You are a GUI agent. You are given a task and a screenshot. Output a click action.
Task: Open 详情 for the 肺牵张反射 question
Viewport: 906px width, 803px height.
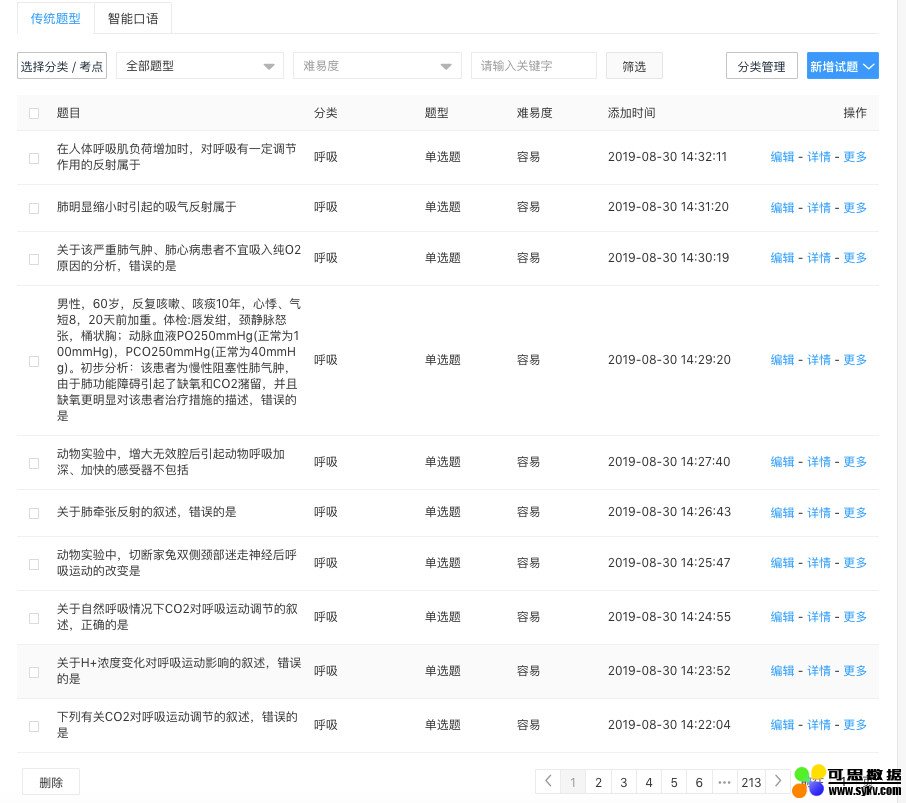coord(818,513)
